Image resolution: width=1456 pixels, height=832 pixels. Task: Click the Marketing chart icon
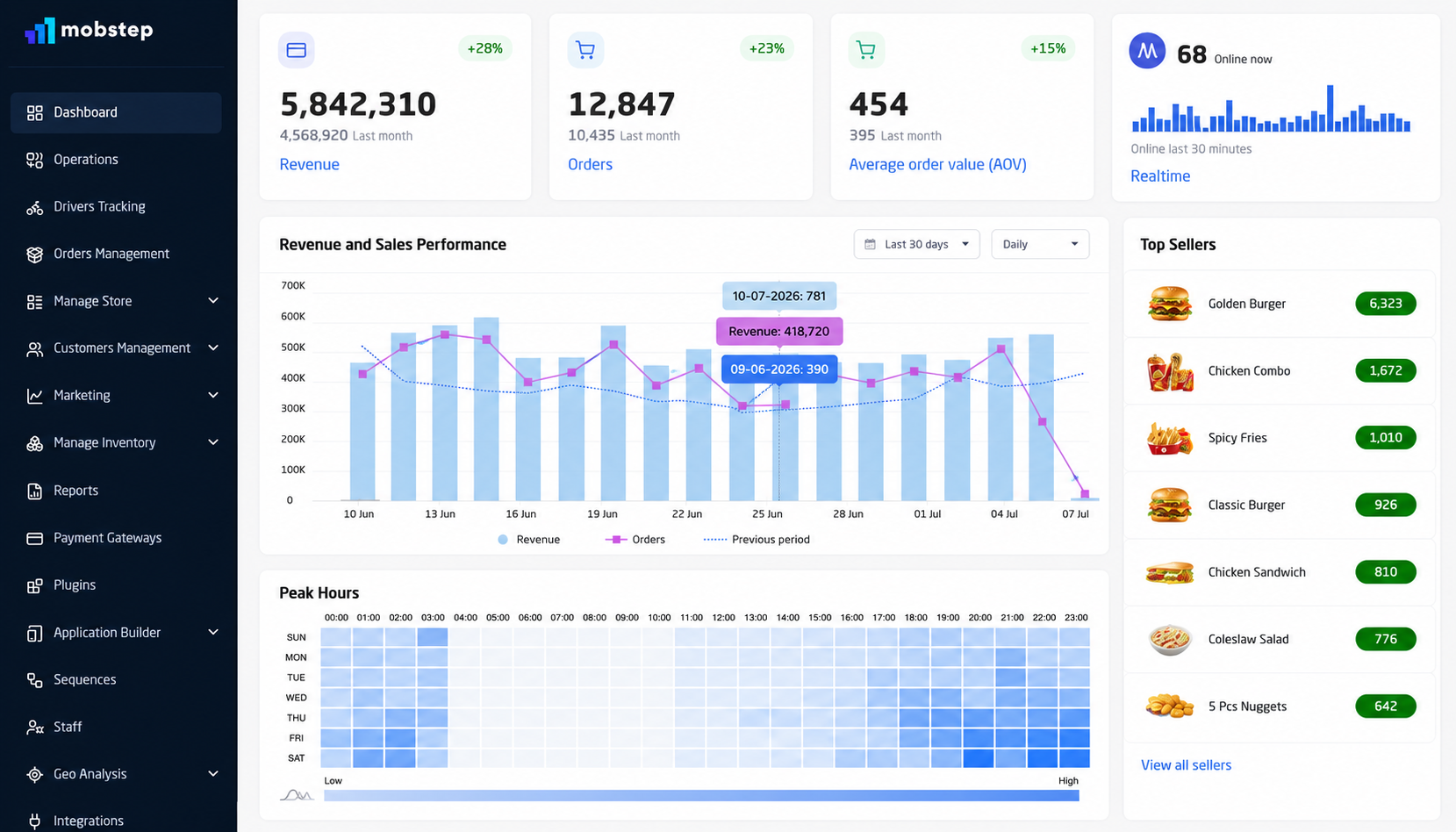(x=35, y=396)
